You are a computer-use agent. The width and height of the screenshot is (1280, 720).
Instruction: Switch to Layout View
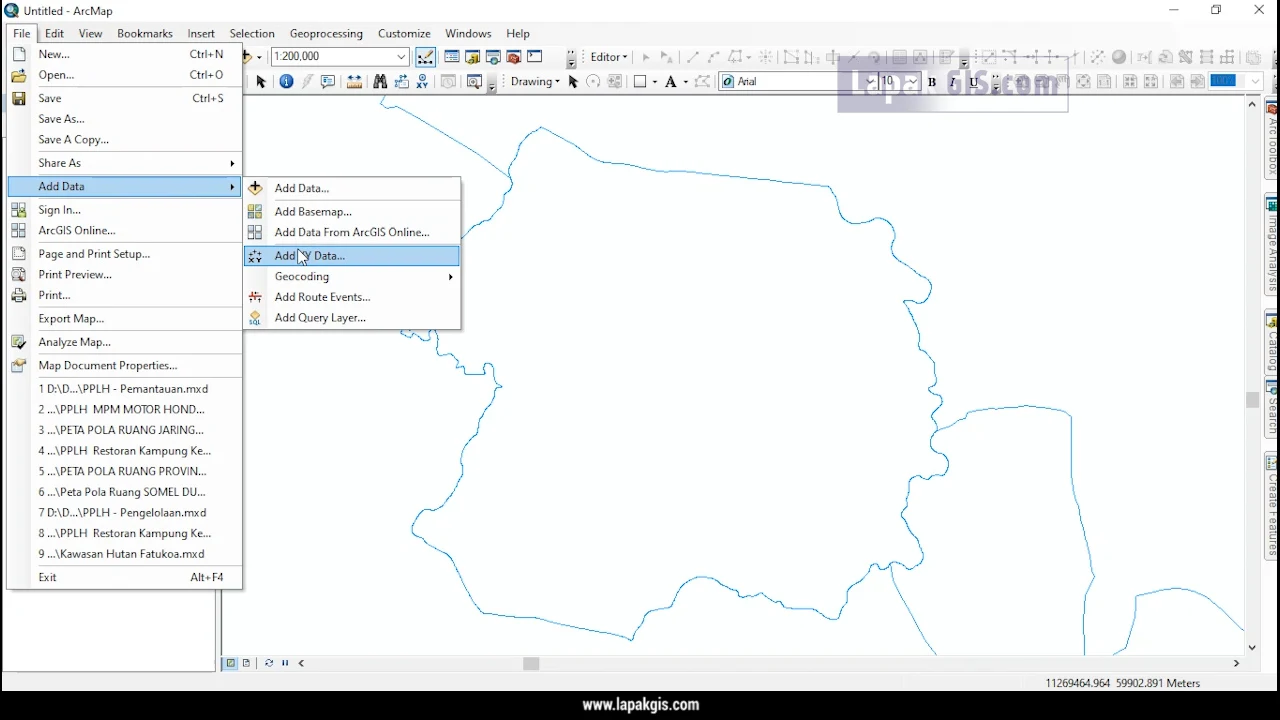[x=246, y=663]
